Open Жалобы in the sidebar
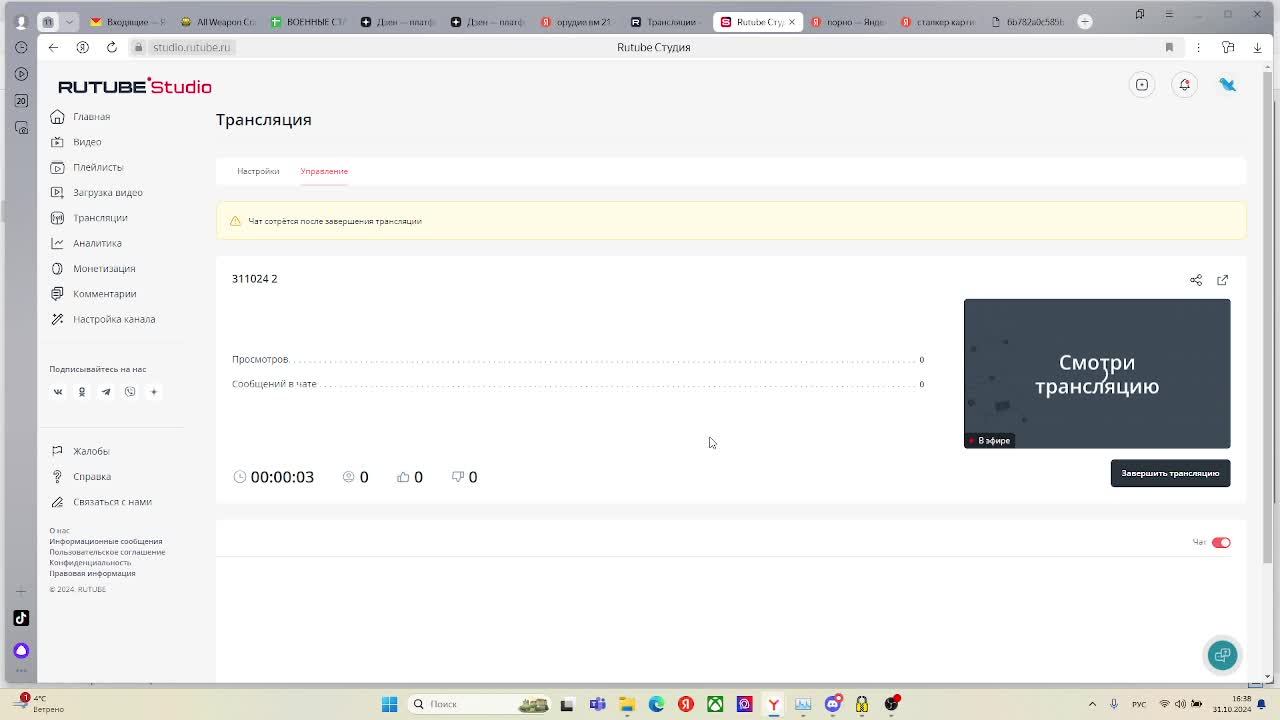1280x720 pixels. (80, 451)
